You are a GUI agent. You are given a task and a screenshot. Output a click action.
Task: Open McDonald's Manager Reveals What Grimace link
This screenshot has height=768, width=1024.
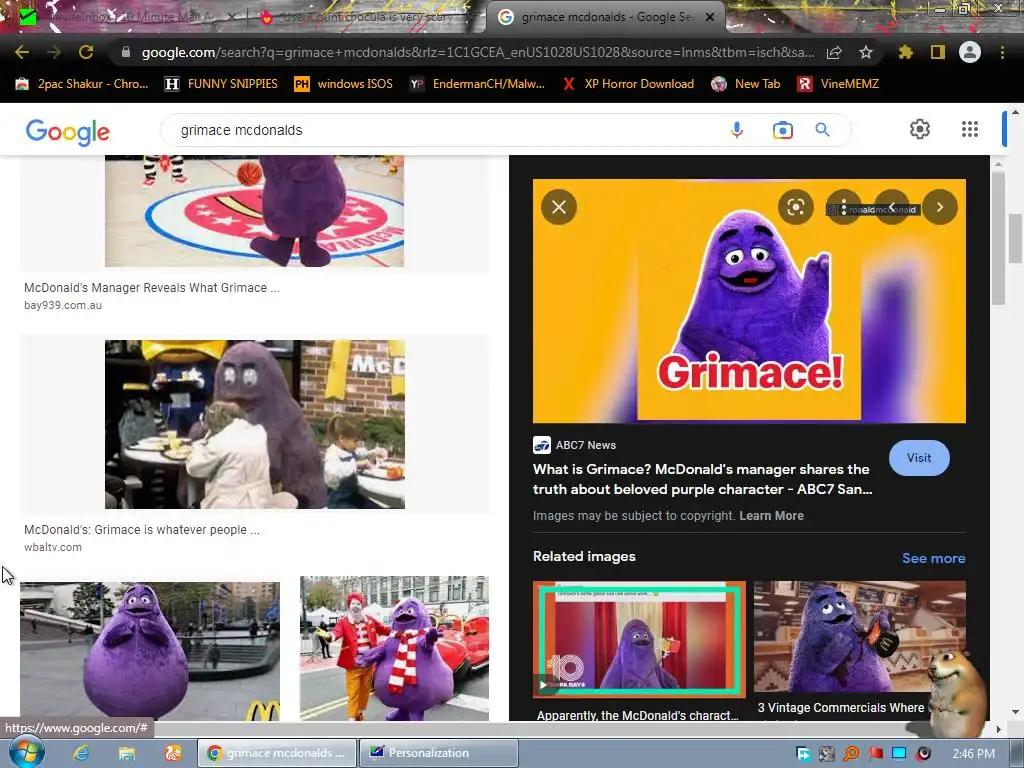[152, 287]
